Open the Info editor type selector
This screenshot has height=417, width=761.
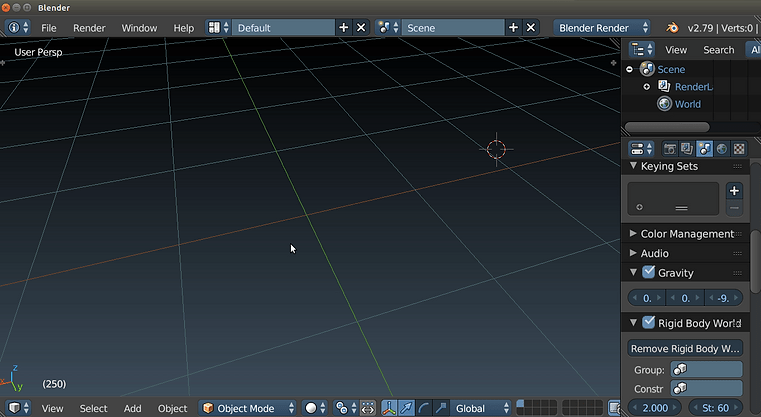coord(18,28)
